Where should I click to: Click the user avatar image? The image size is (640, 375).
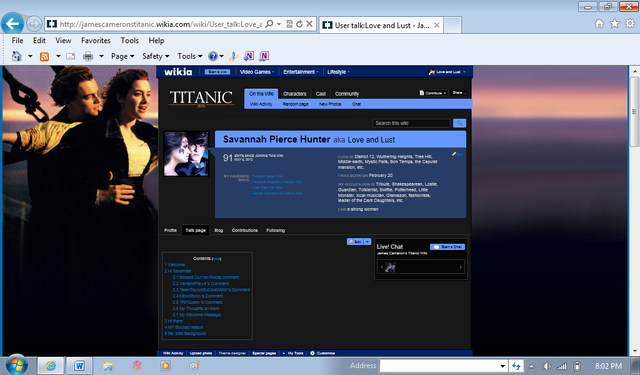click(x=186, y=154)
